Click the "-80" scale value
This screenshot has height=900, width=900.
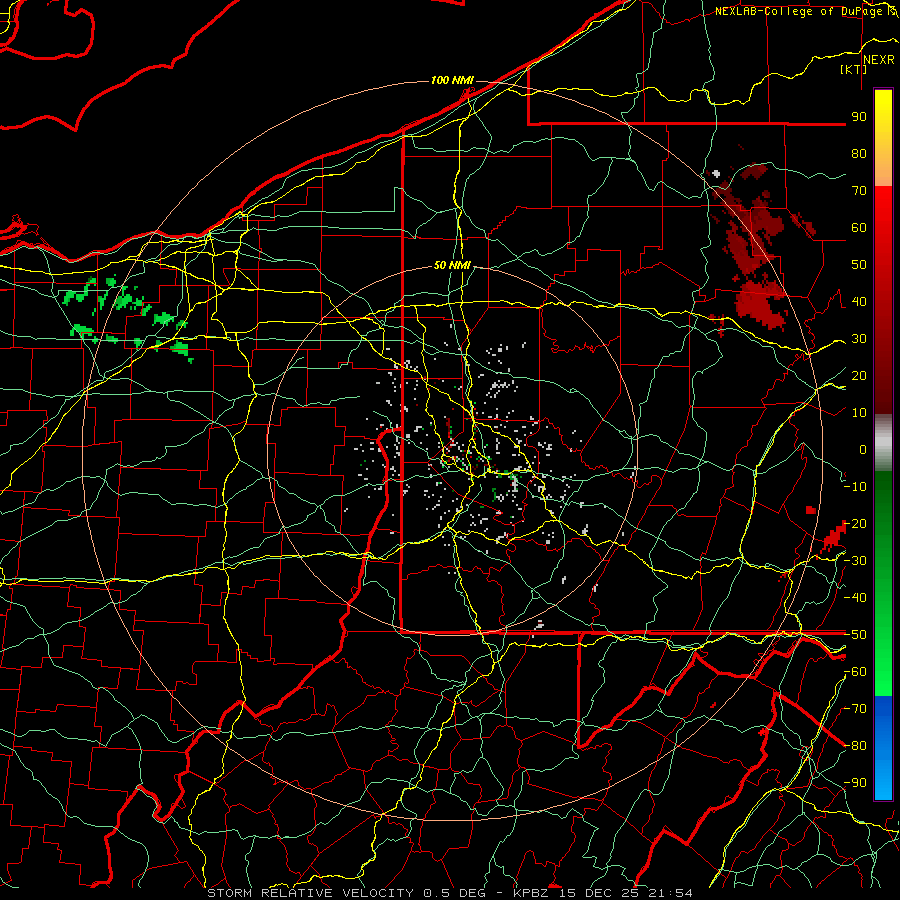[x=855, y=746]
